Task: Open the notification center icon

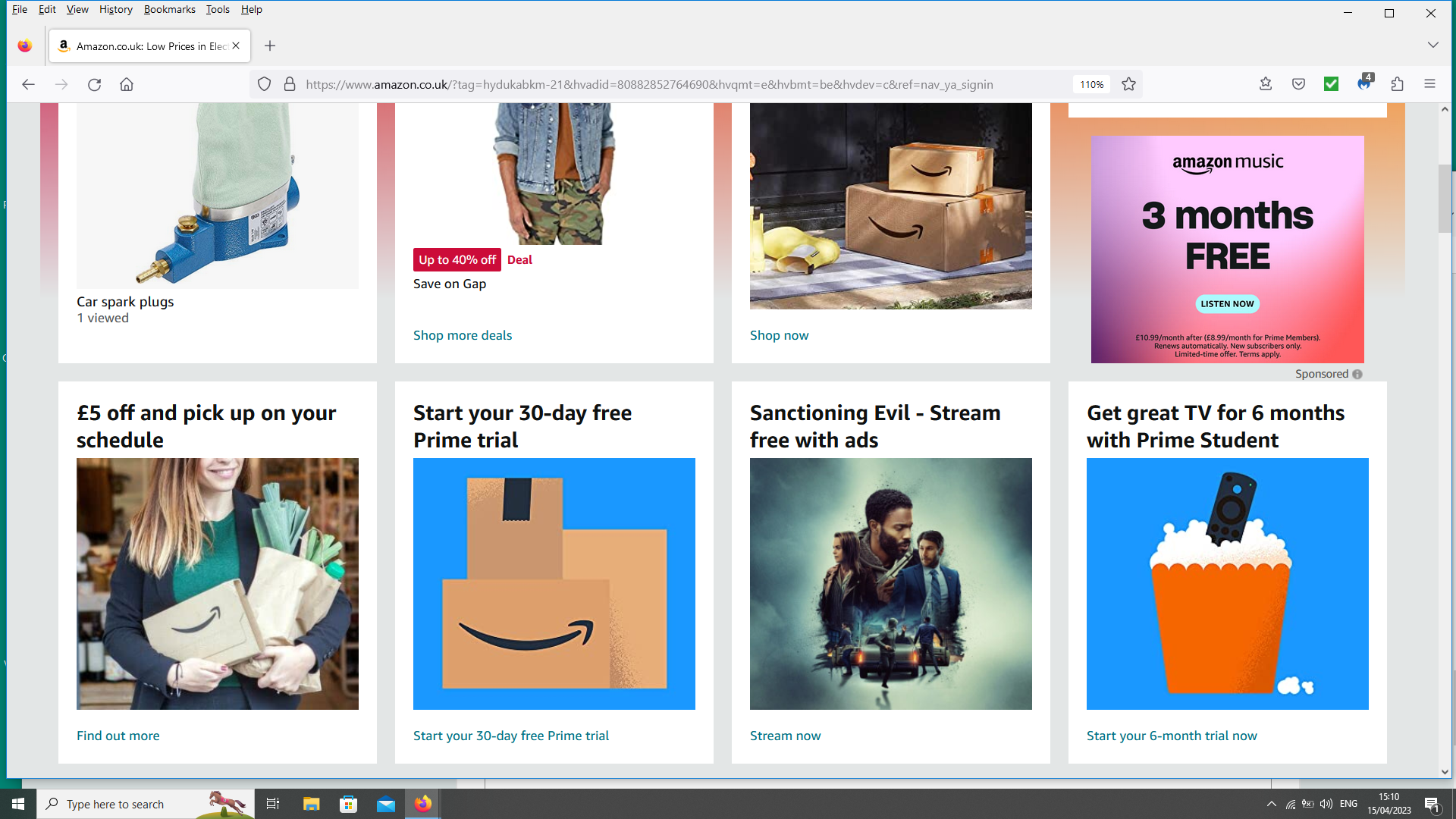Action: tap(1432, 804)
